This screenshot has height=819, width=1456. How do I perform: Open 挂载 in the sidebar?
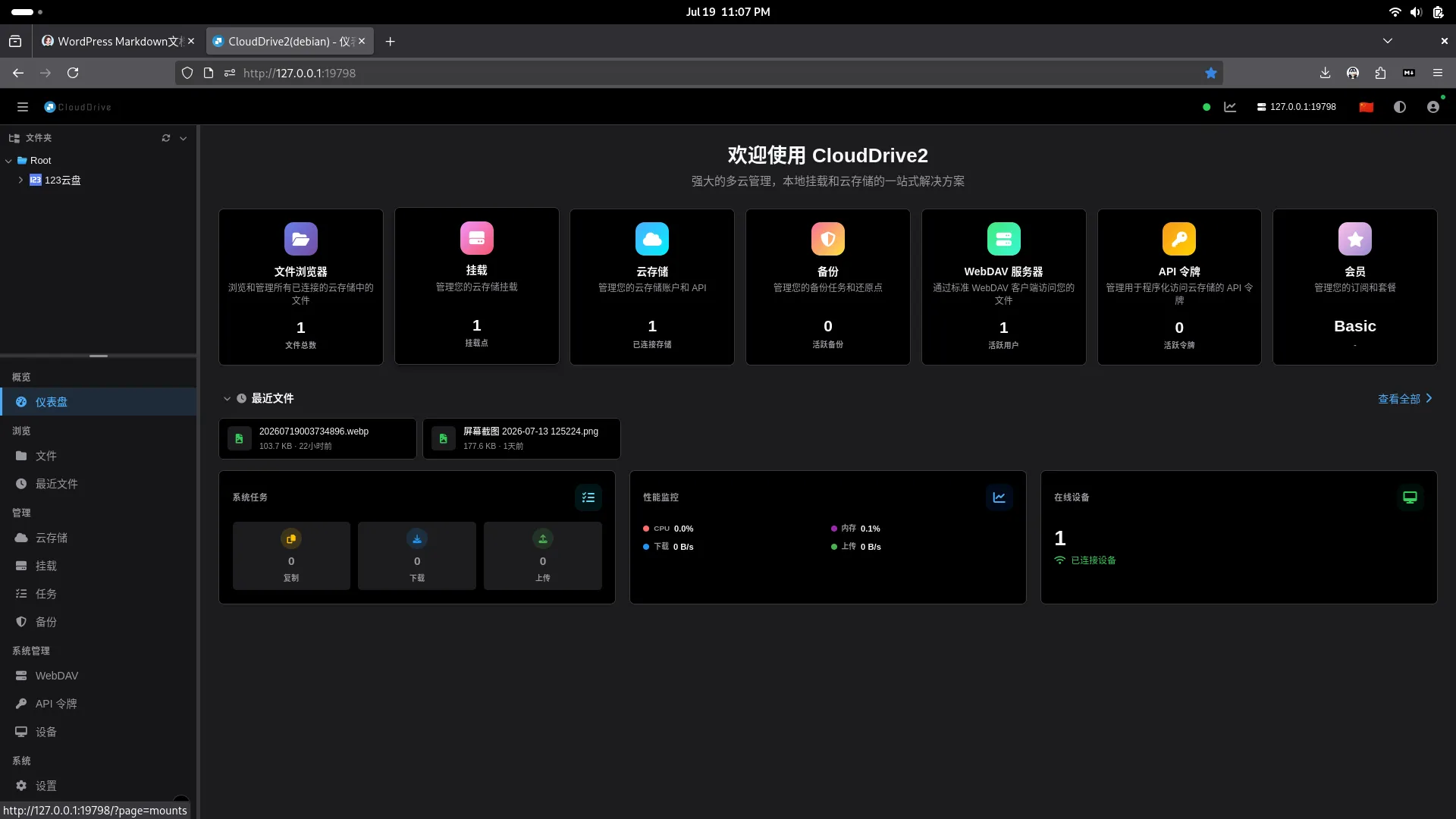tap(99, 566)
